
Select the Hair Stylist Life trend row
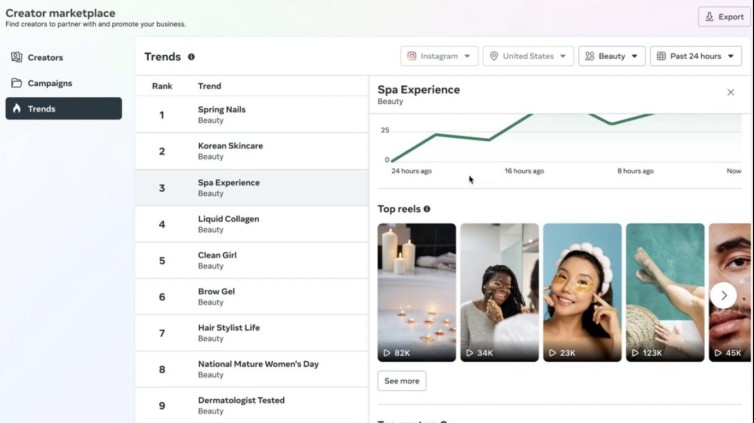[x=252, y=333]
